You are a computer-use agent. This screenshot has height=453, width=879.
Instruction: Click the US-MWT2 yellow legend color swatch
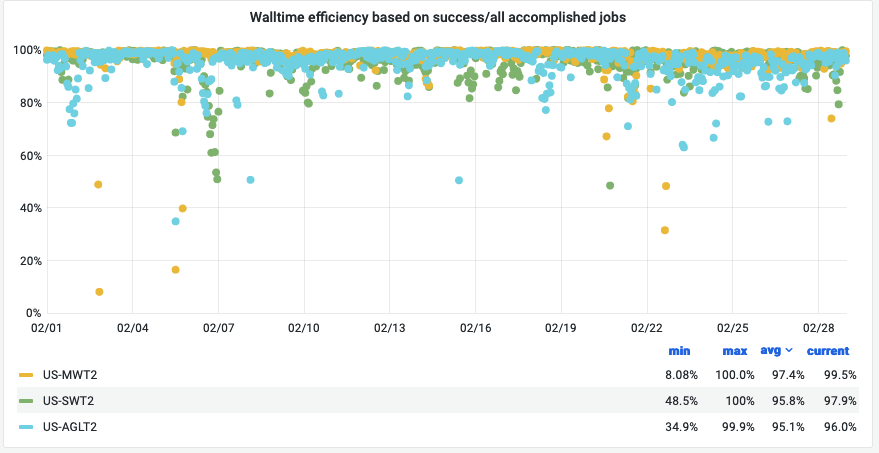pyautogui.click(x=27, y=375)
